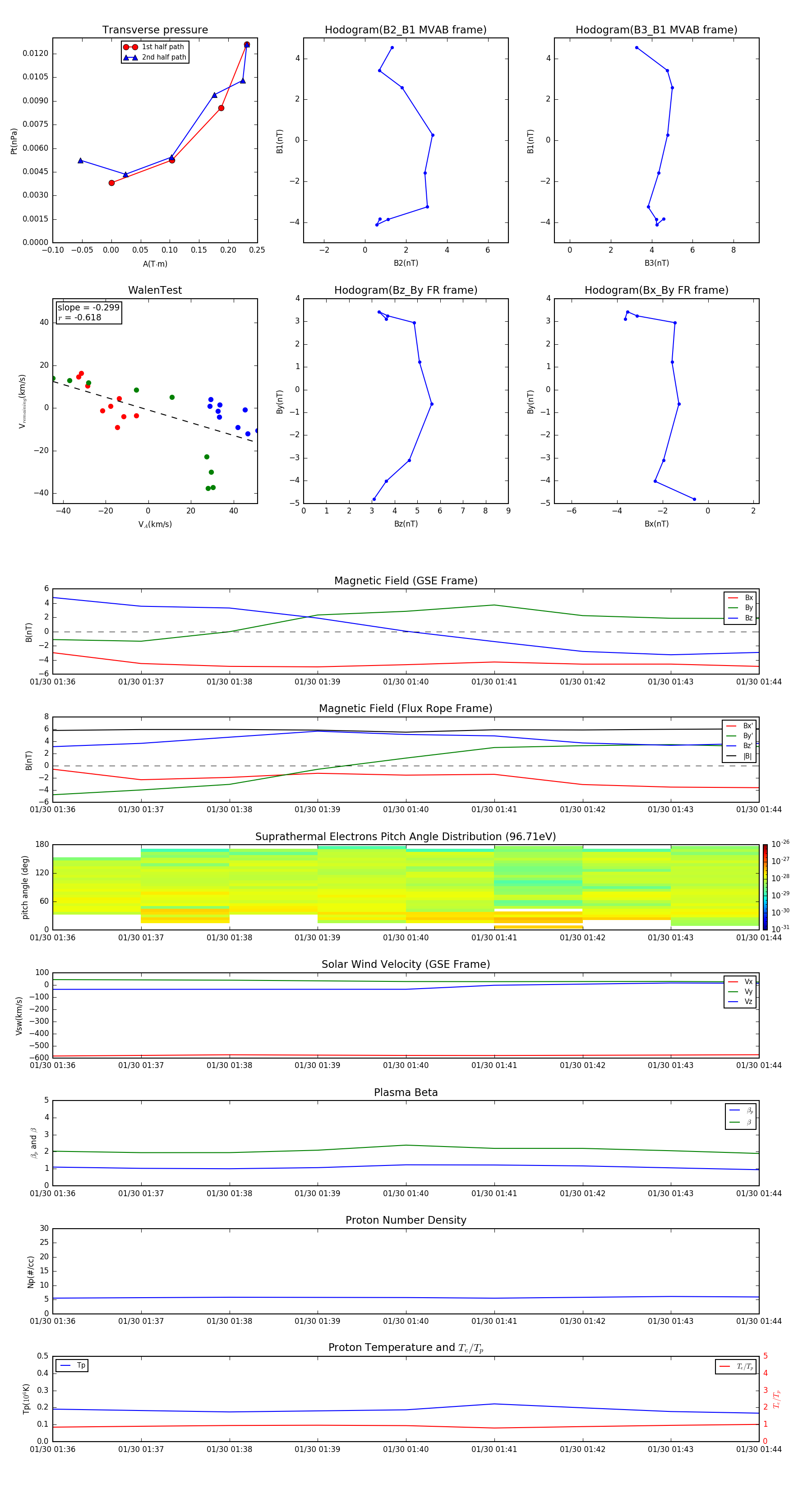Click the 'Hodogram(Bz_By FR frame)' title
The width and height of the screenshot is (812, 1489).
pos(406,290)
